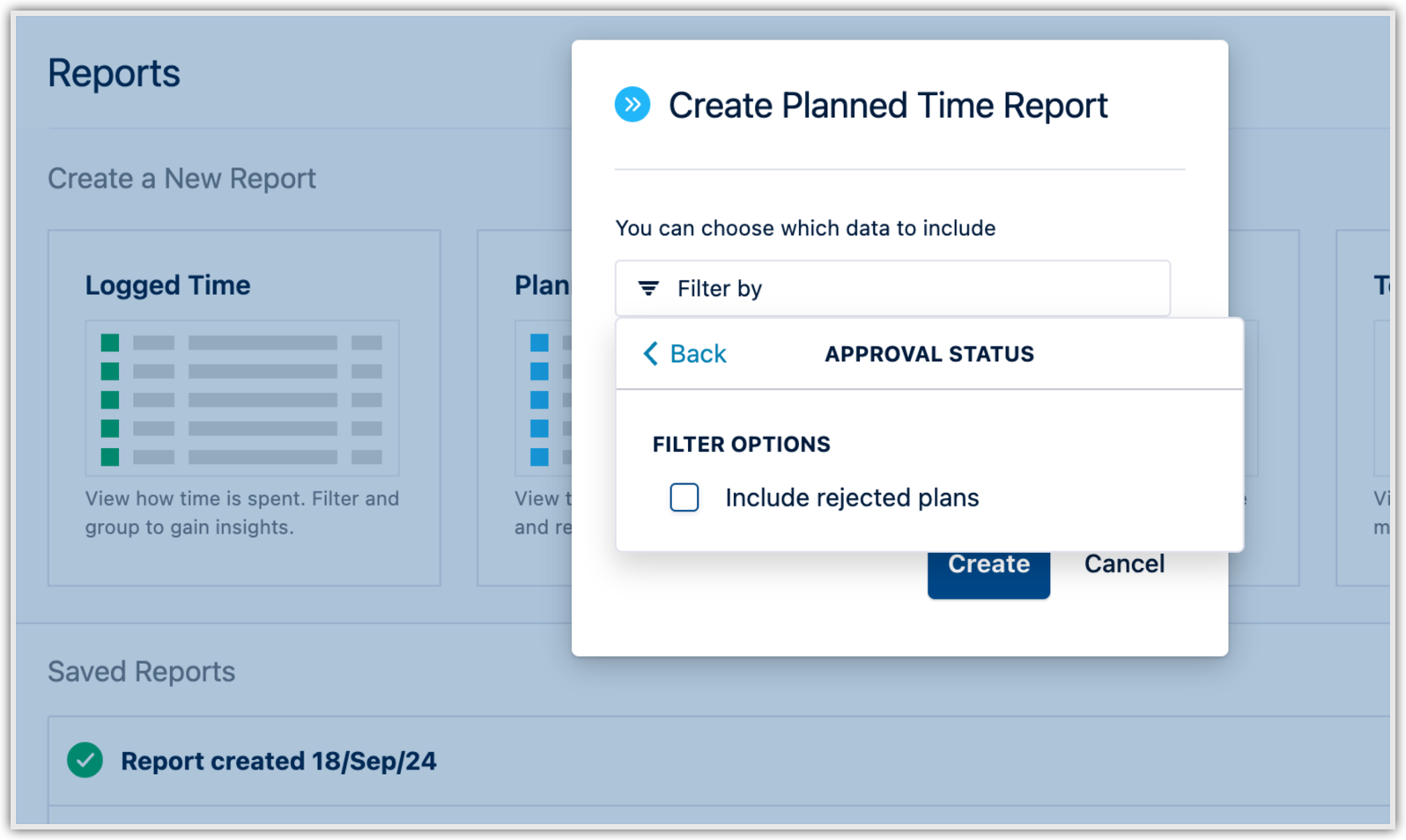The image size is (1406, 840).
Task: Open the Filter by dropdown
Action: pos(892,288)
